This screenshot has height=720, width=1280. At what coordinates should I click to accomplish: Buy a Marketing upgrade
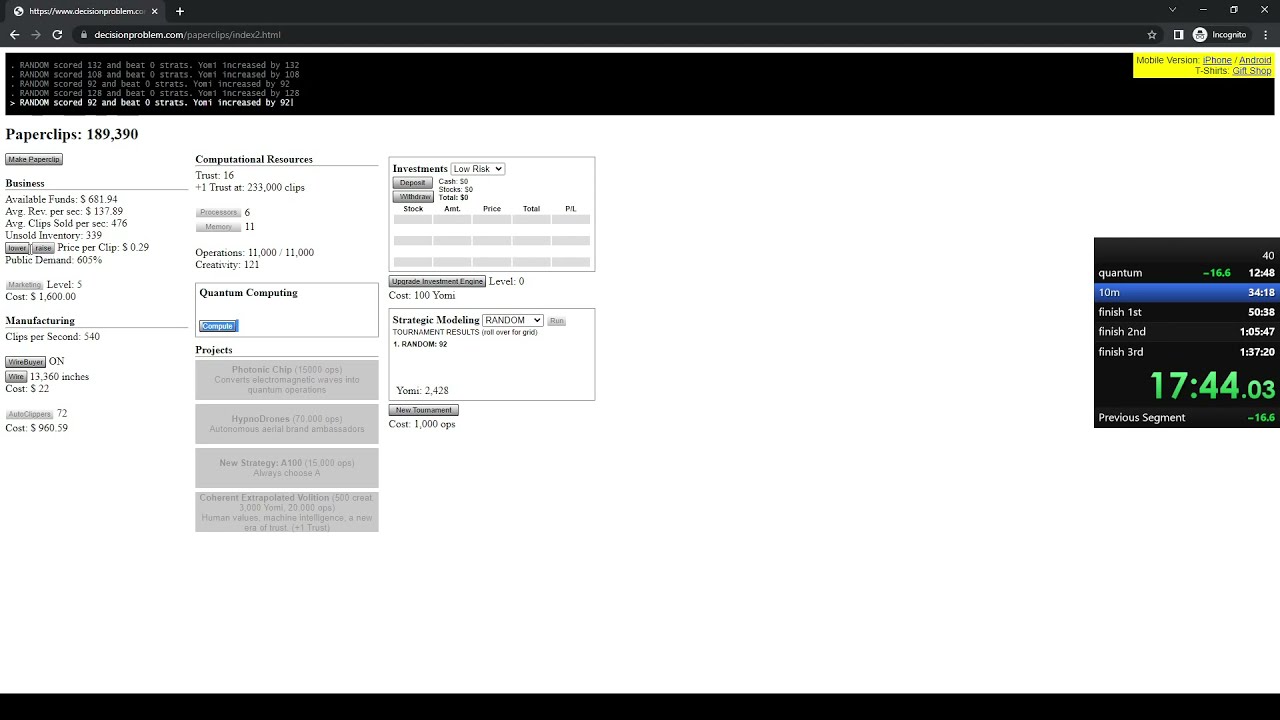point(25,285)
